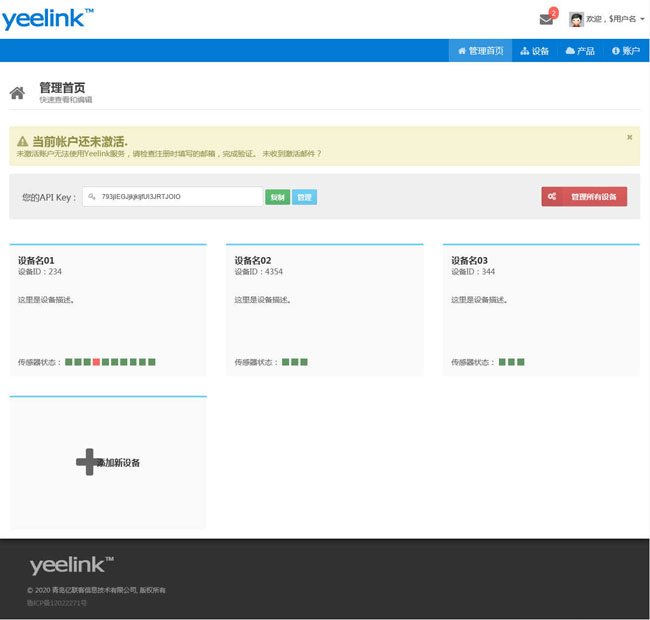
Task: Click first green sensor square in 设备名01
Action: coord(68,362)
